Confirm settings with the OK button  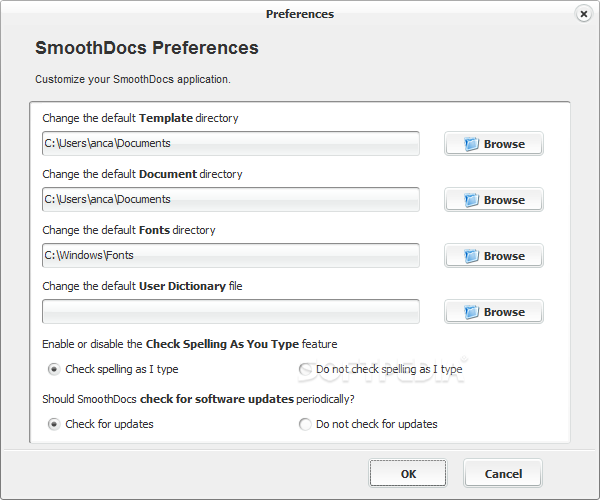pyautogui.click(x=408, y=474)
